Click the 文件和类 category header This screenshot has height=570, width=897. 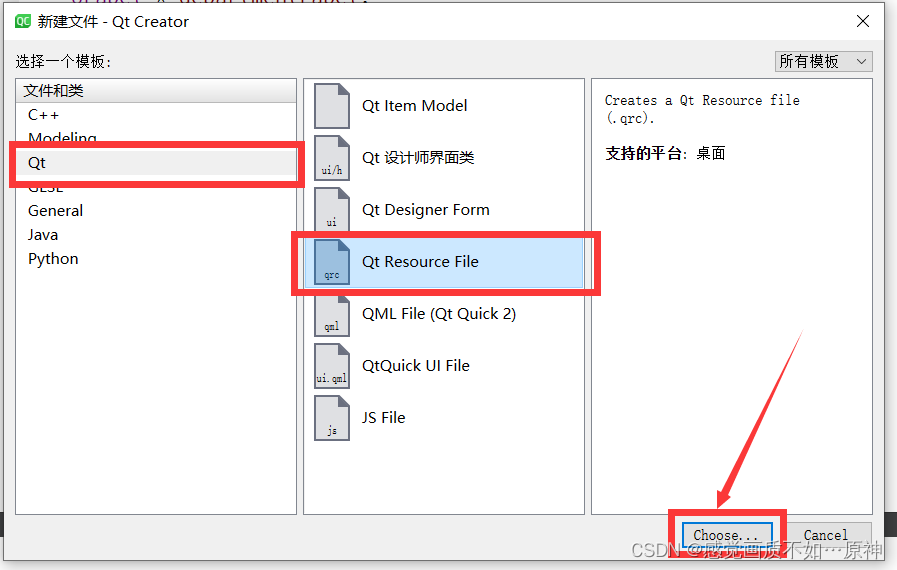click(x=156, y=90)
